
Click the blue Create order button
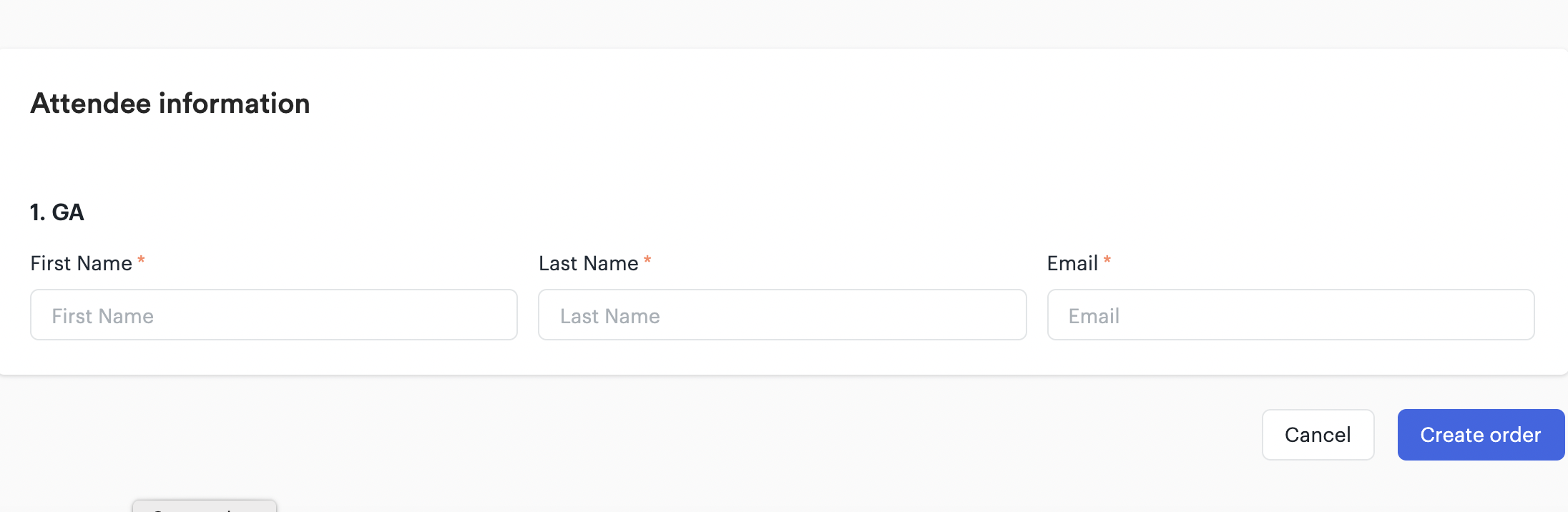[1481, 435]
